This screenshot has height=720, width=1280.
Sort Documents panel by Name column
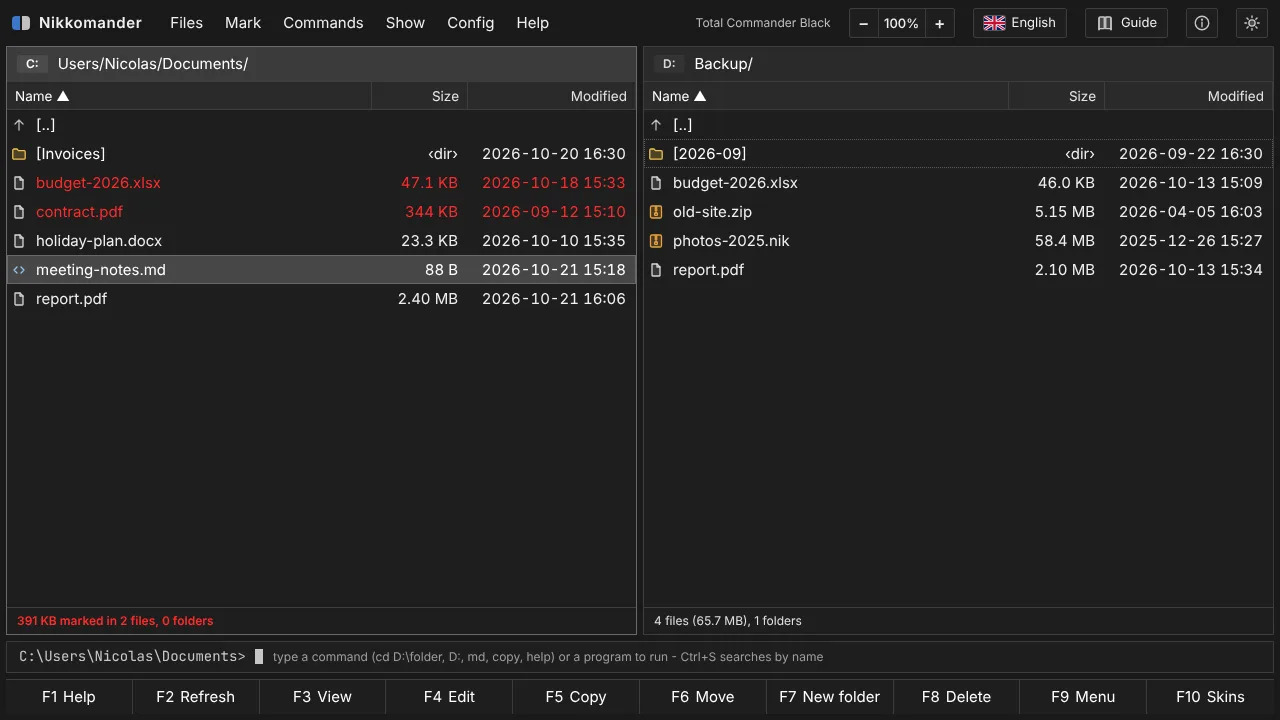[x=189, y=96]
